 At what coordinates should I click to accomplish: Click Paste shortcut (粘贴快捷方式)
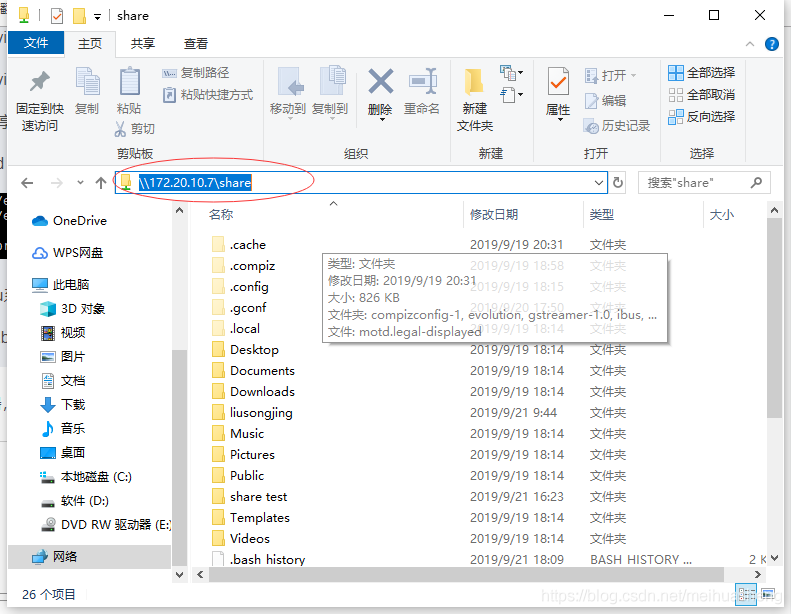tap(208, 95)
